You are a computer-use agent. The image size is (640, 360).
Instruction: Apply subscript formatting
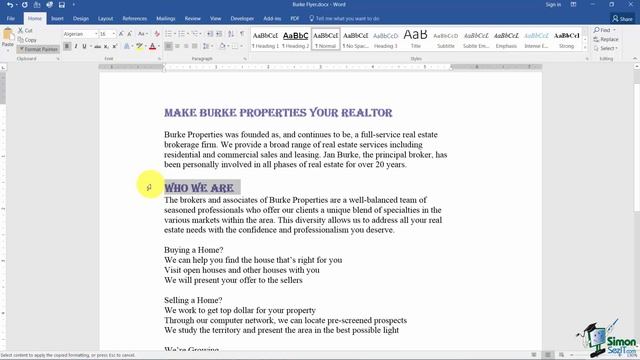pos(106,47)
